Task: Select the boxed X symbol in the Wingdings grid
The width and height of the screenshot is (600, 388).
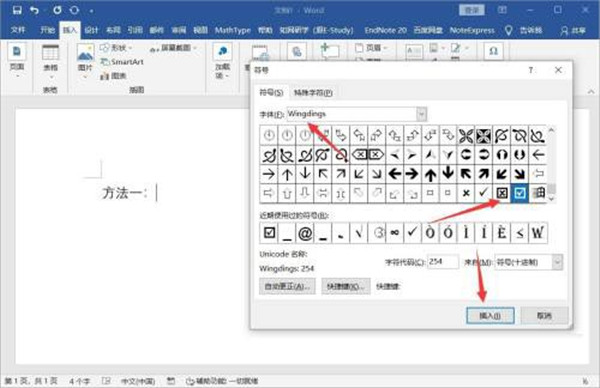Action: (x=502, y=193)
